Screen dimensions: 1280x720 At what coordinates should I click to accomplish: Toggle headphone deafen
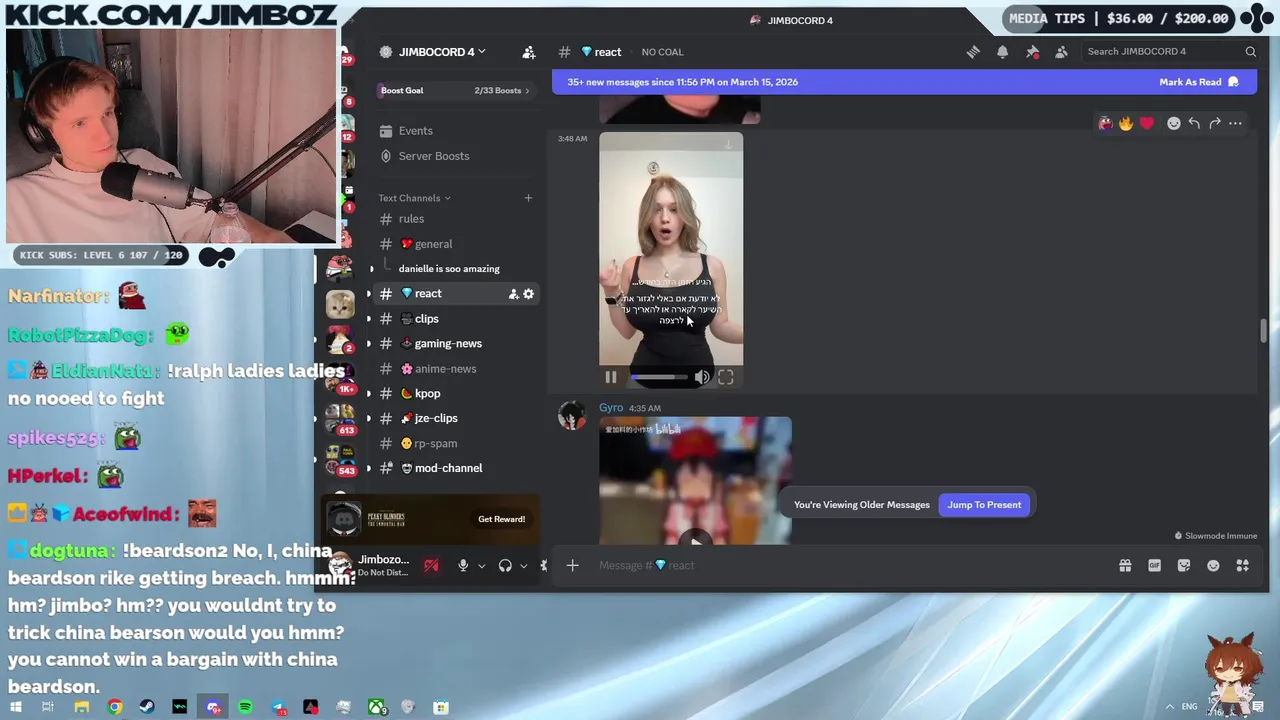tap(505, 566)
